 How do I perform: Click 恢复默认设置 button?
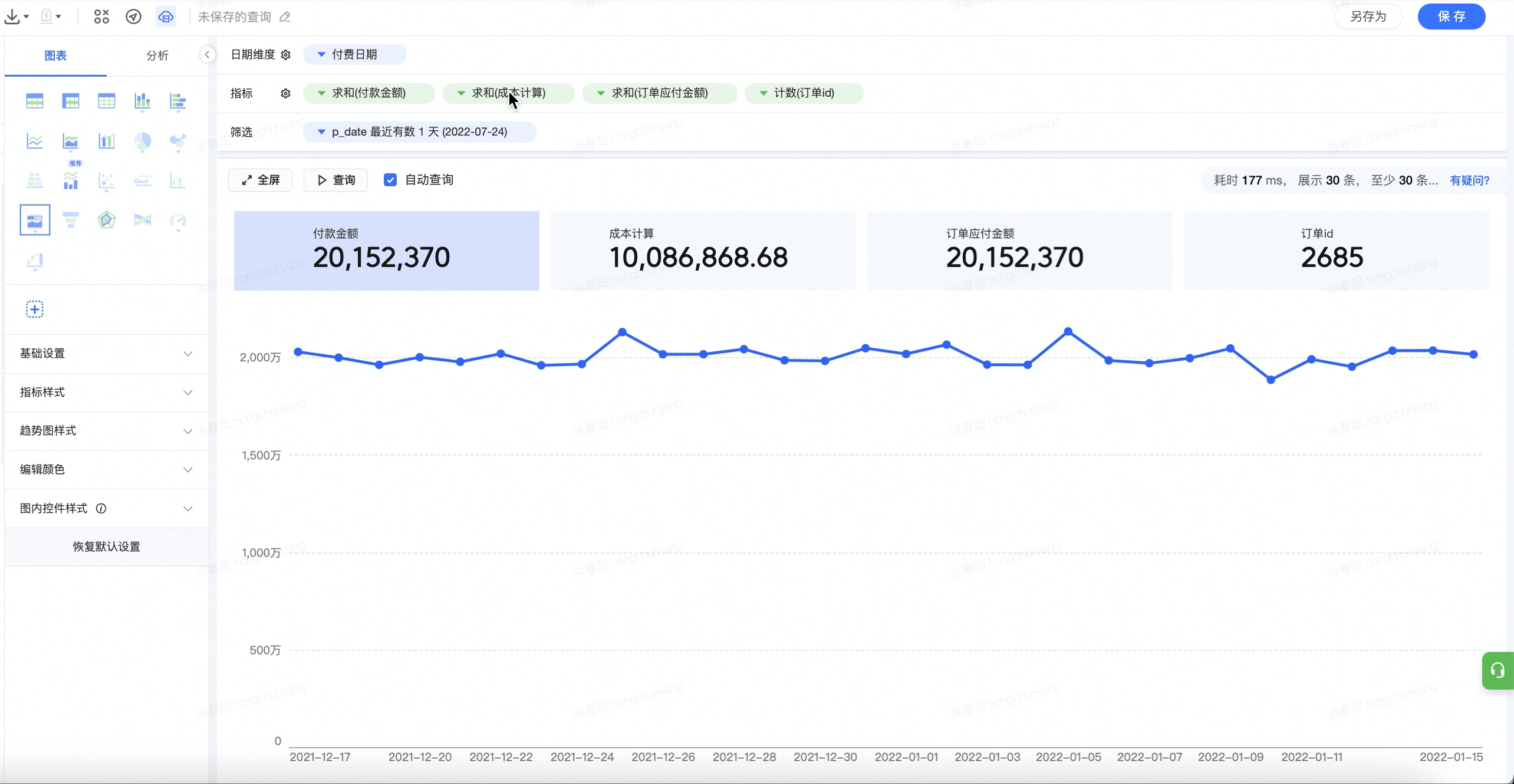pyautogui.click(x=106, y=546)
